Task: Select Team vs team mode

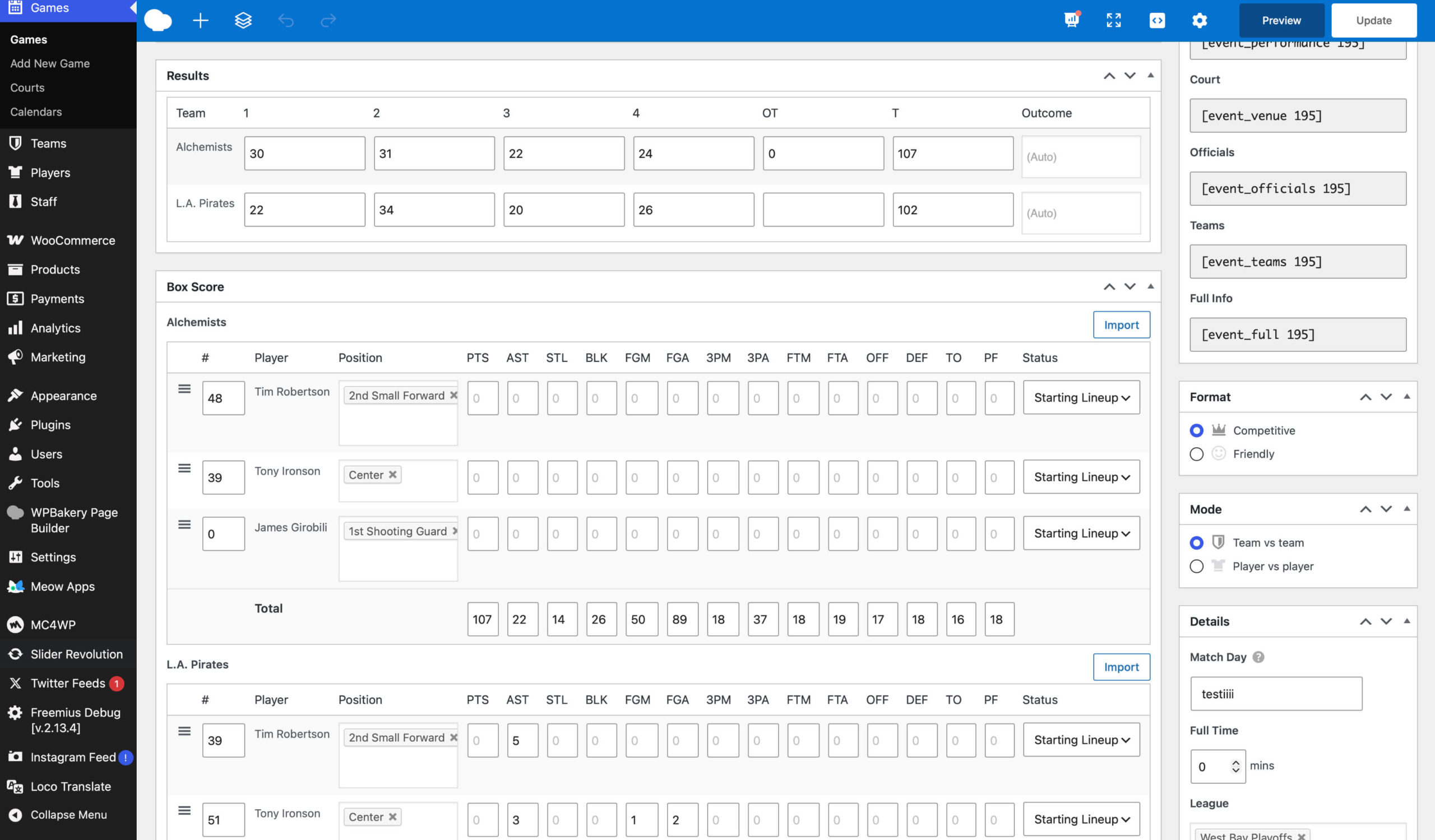Action: 1196,542
